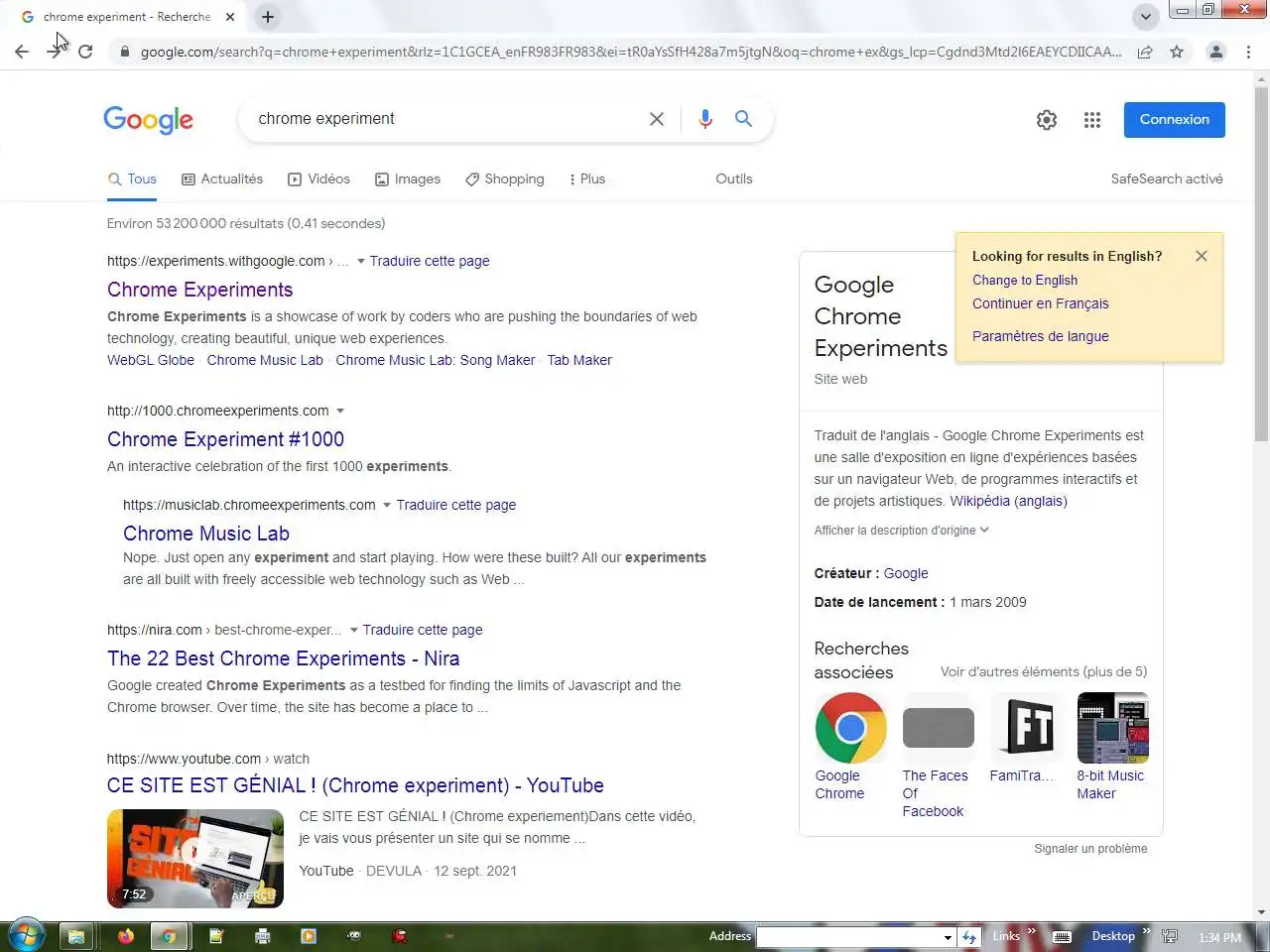The image size is (1270, 952).
Task: Open The 22 Best Chrome Experiments - Nira
Action: pos(284,658)
